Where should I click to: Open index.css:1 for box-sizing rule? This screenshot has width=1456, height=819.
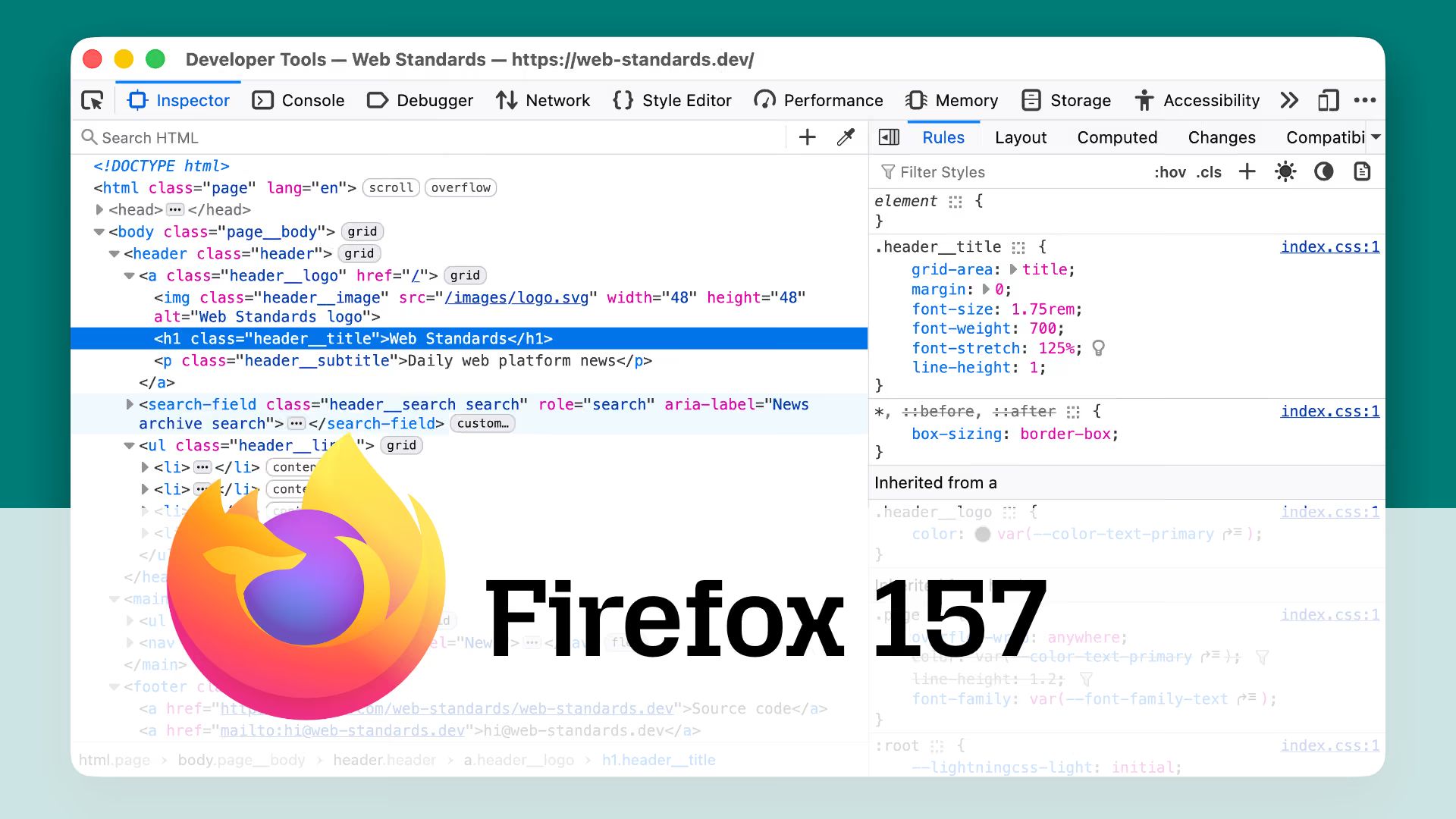pyautogui.click(x=1330, y=411)
